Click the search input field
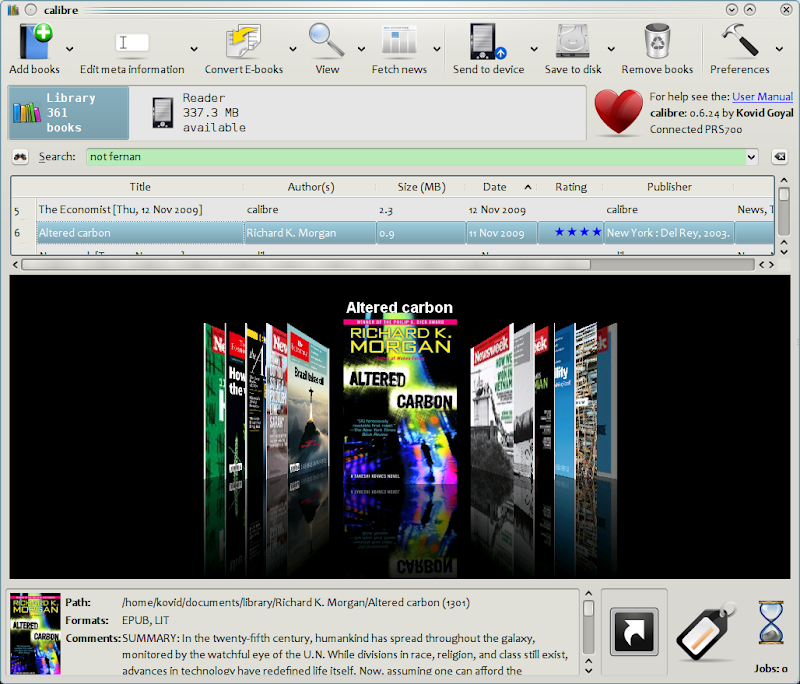 pyautogui.click(x=415, y=157)
